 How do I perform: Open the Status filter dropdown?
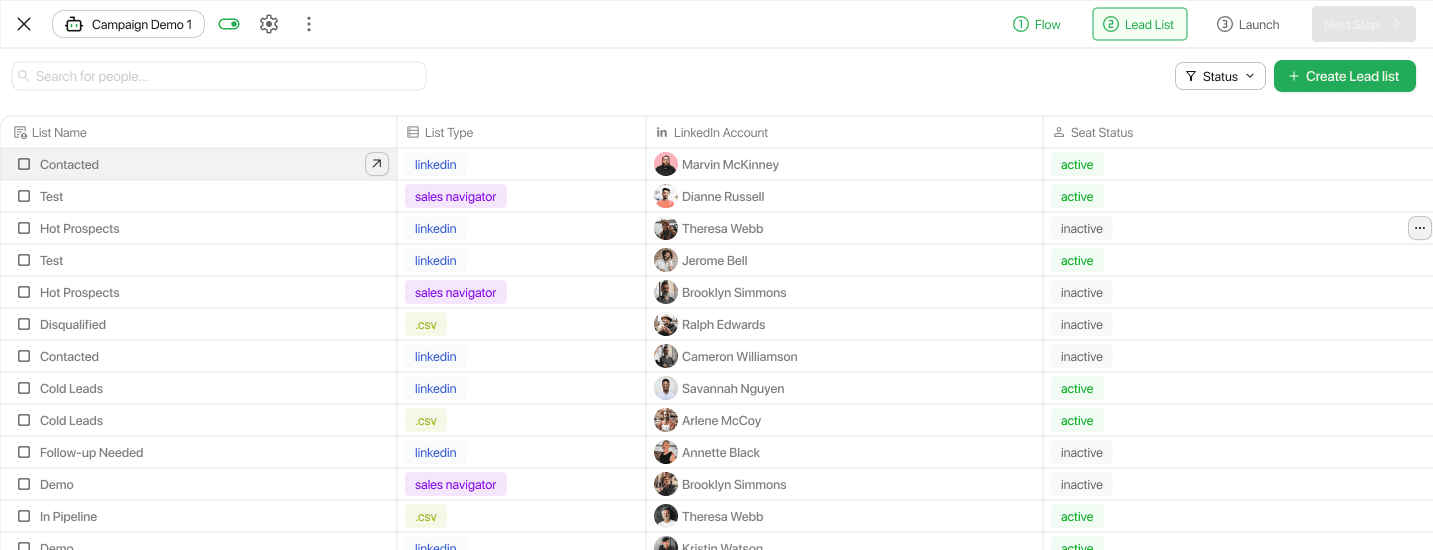coord(1220,76)
